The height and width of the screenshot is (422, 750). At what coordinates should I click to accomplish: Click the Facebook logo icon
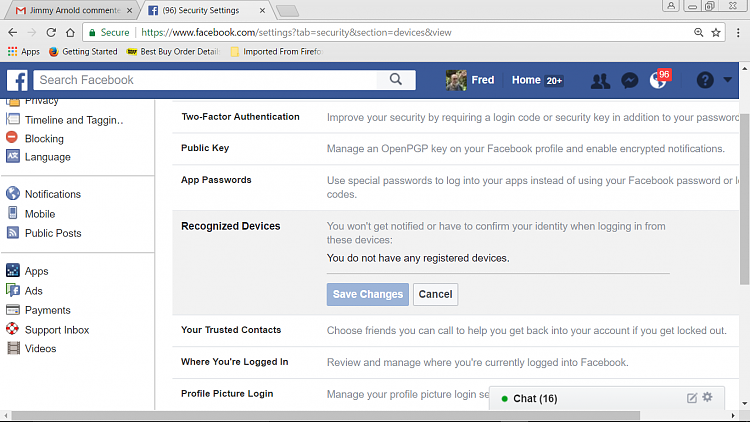(17, 80)
